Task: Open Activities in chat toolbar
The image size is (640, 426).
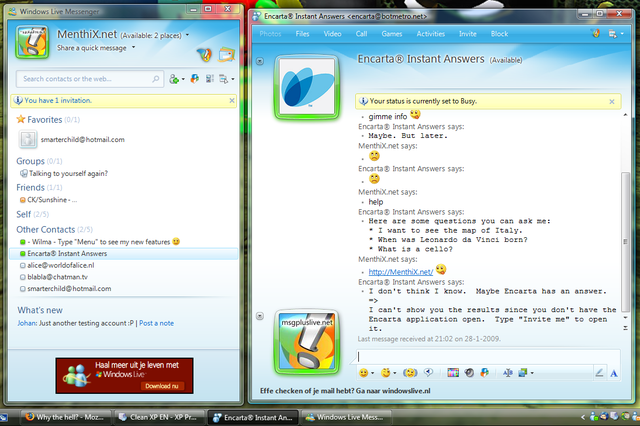Action: [431, 34]
